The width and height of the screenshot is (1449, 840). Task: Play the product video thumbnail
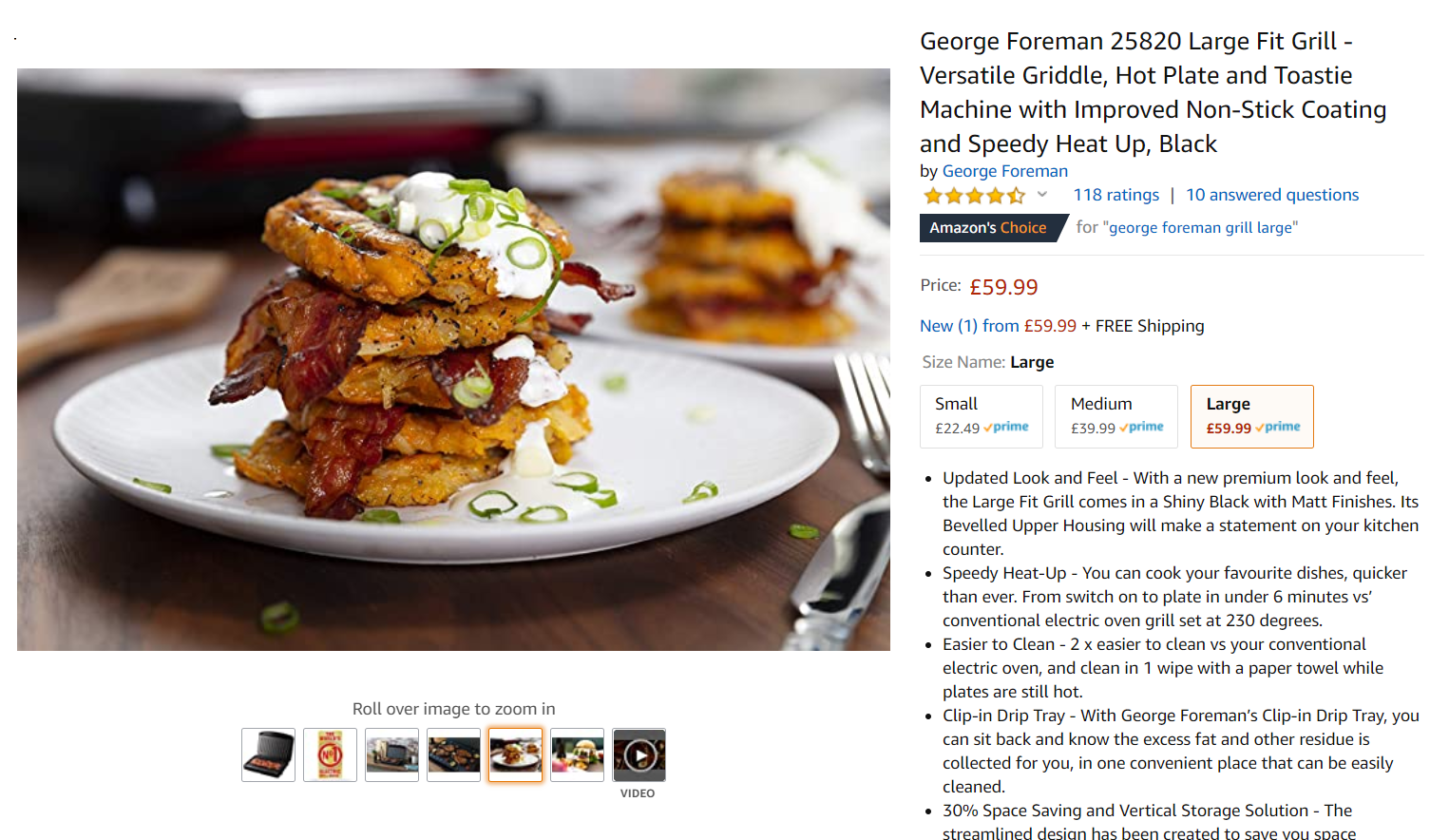(x=639, y=755)
